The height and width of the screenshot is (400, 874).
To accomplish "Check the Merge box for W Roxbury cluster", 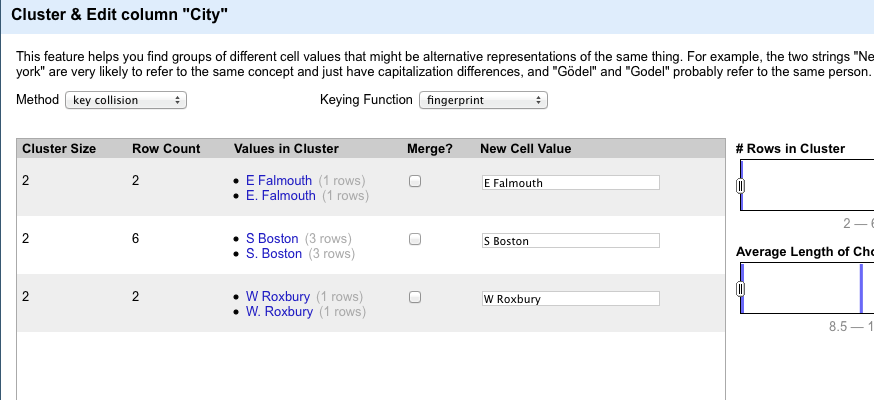I will pos(415,297).
